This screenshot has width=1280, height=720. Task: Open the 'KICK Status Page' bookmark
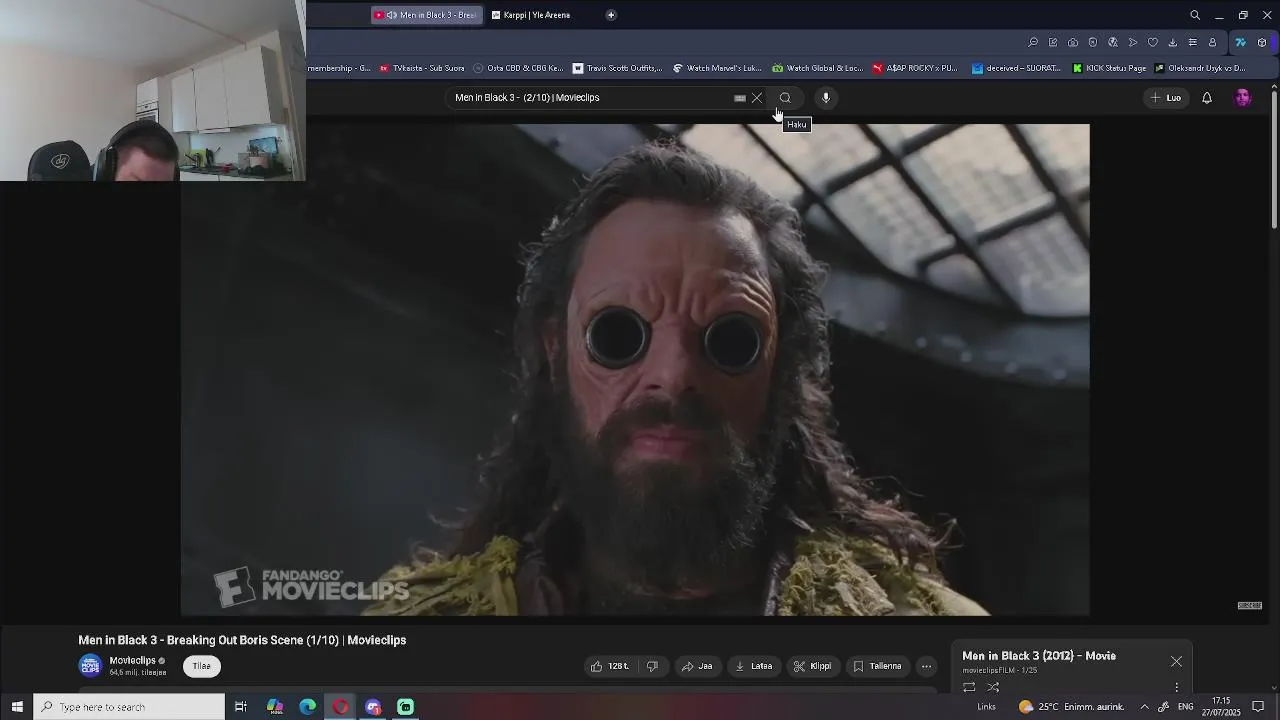1109,68
